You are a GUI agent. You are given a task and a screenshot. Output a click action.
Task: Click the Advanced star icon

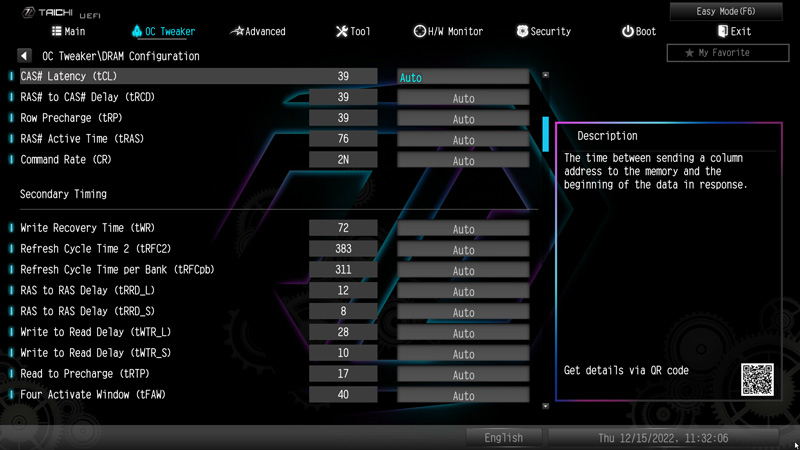(237, 31)
